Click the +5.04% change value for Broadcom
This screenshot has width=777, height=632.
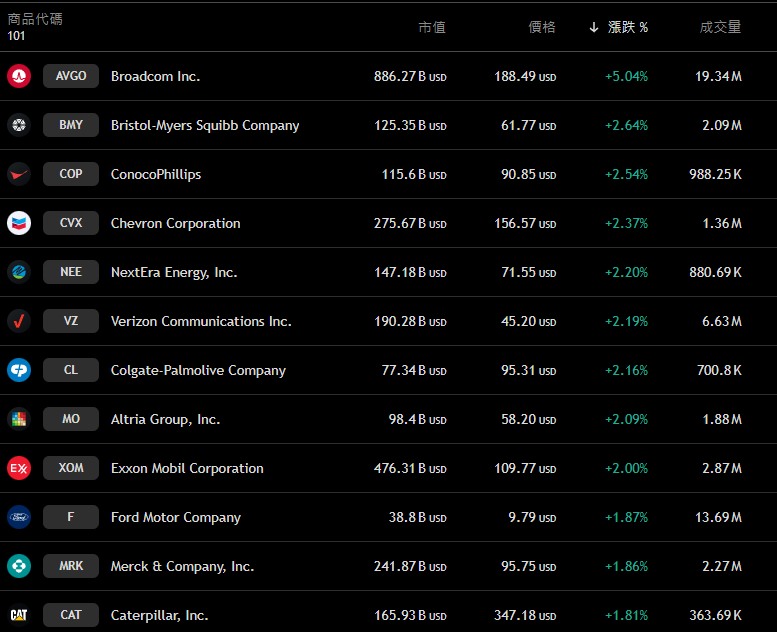point(626,76)
